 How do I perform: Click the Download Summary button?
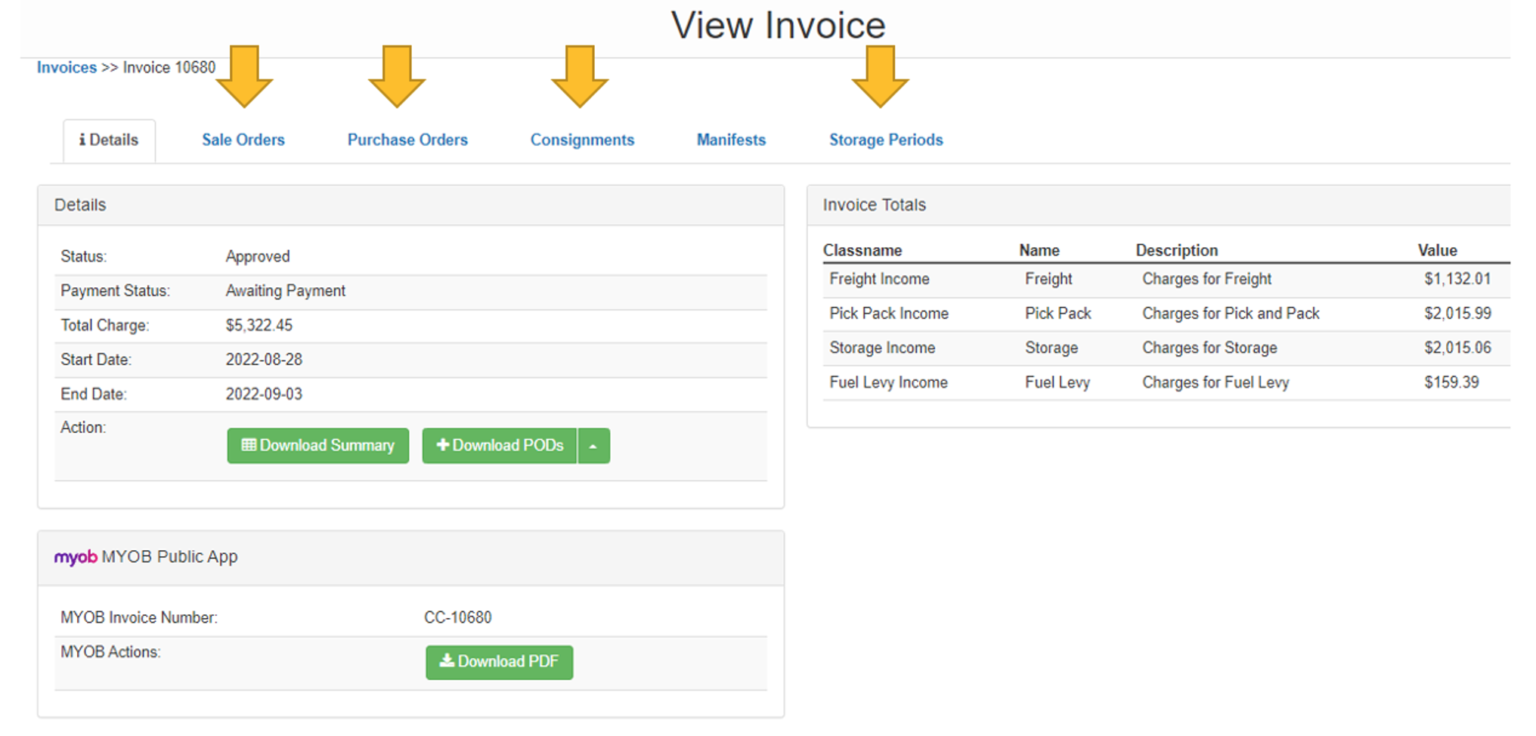(x=317, y=445)
